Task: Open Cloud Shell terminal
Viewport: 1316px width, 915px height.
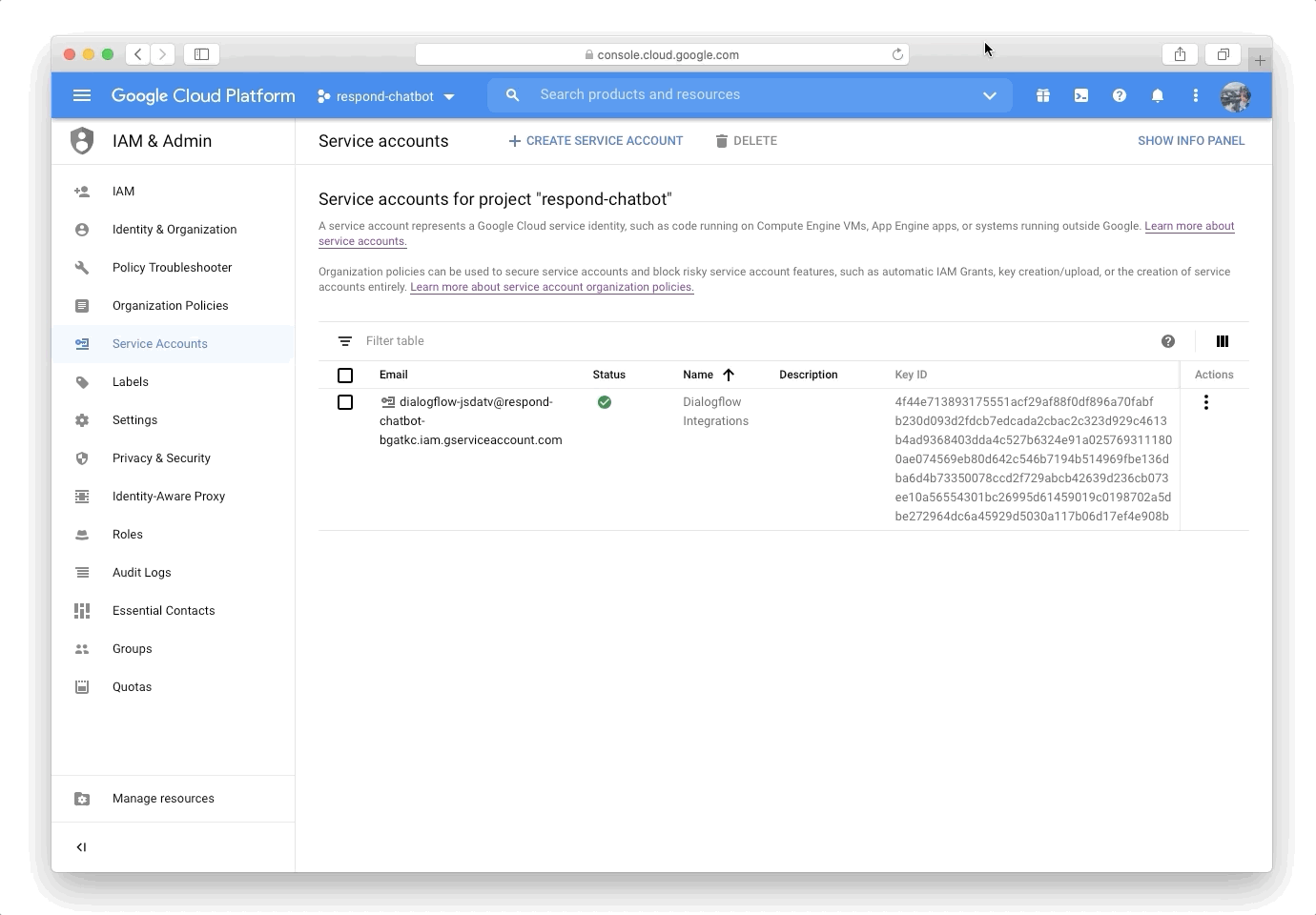Action: tap(1080, 95)
